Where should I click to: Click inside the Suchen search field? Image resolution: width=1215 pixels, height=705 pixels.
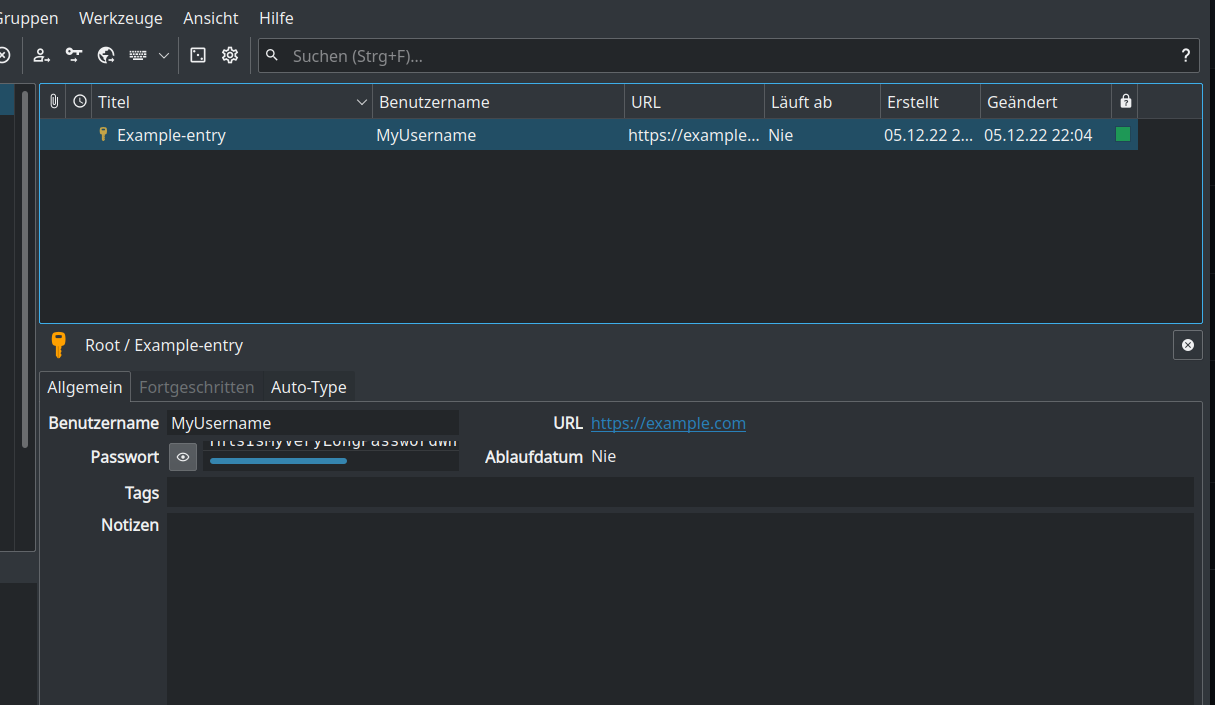click(x=600, y=55)
